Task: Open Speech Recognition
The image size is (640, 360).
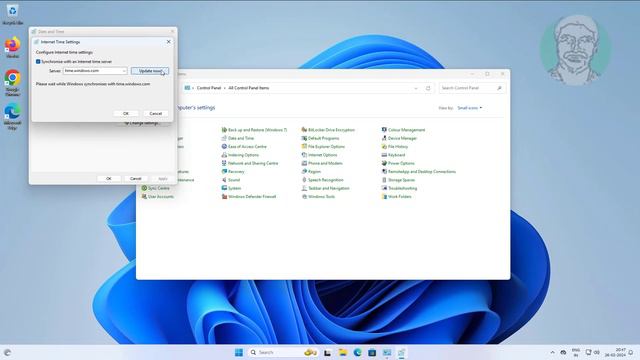Action: [x=322, y=180]
